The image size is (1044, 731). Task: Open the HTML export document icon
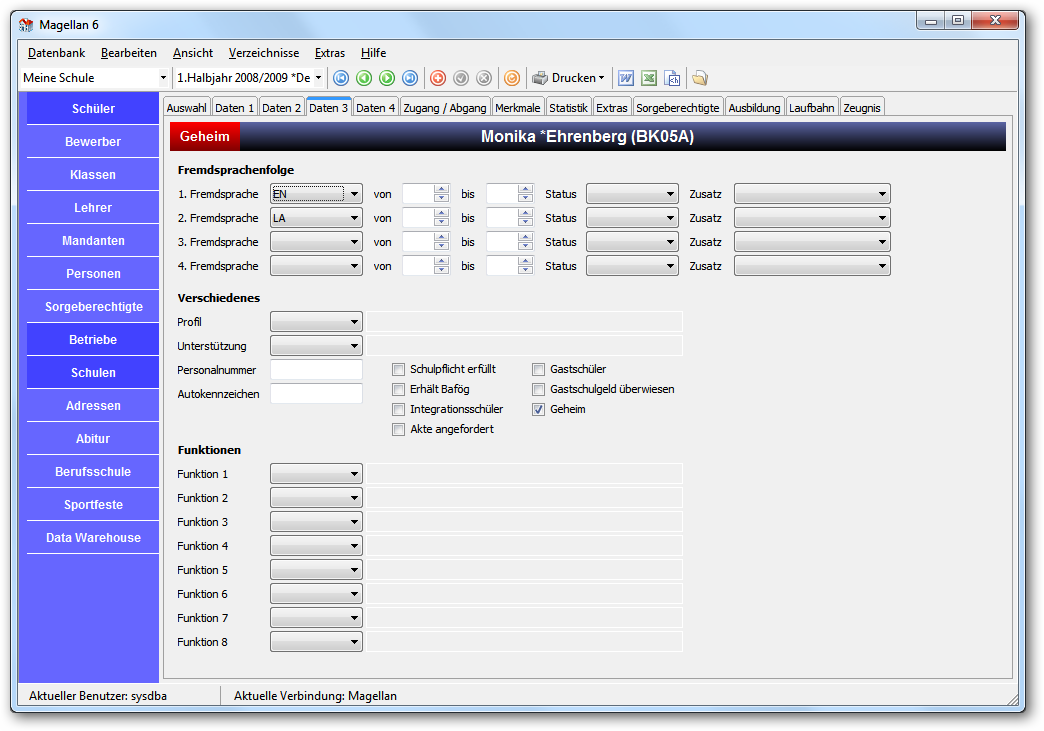[672, 78]
